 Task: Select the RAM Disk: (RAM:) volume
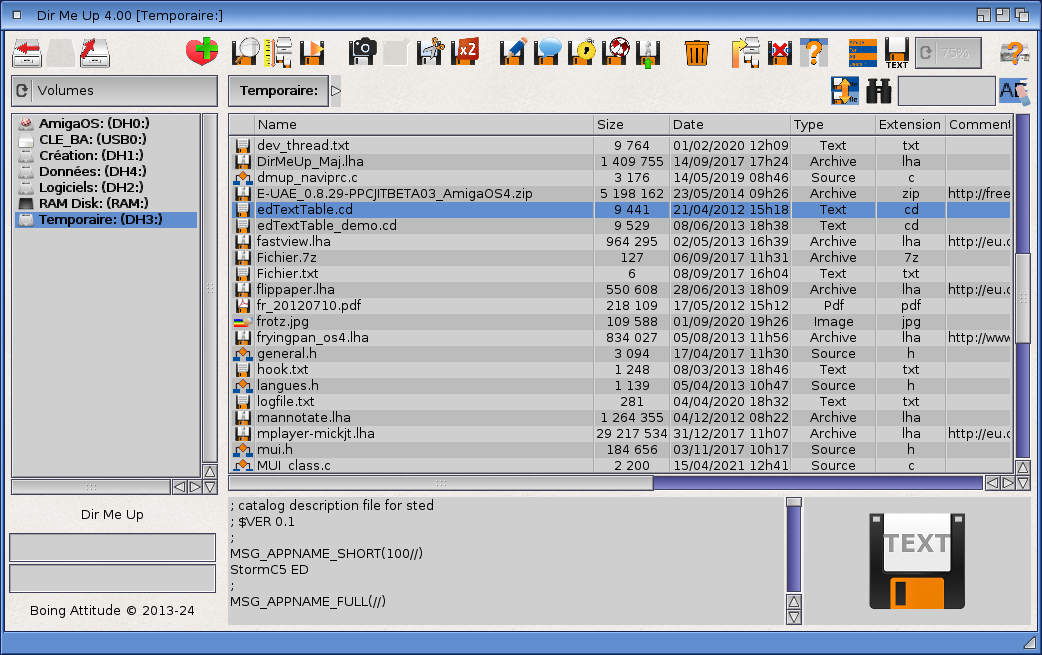click(x=93, y=203)
